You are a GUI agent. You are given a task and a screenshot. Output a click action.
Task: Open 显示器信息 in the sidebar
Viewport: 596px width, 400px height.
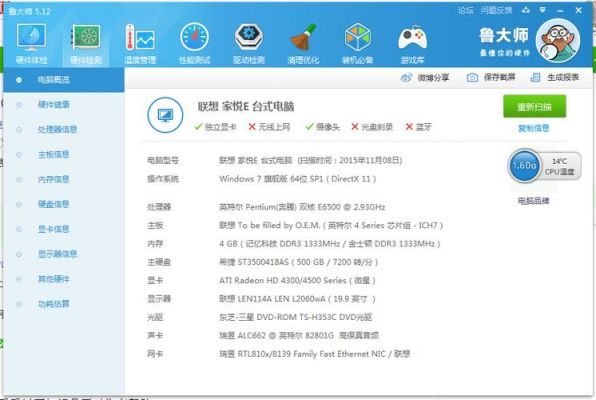(57, 254)
